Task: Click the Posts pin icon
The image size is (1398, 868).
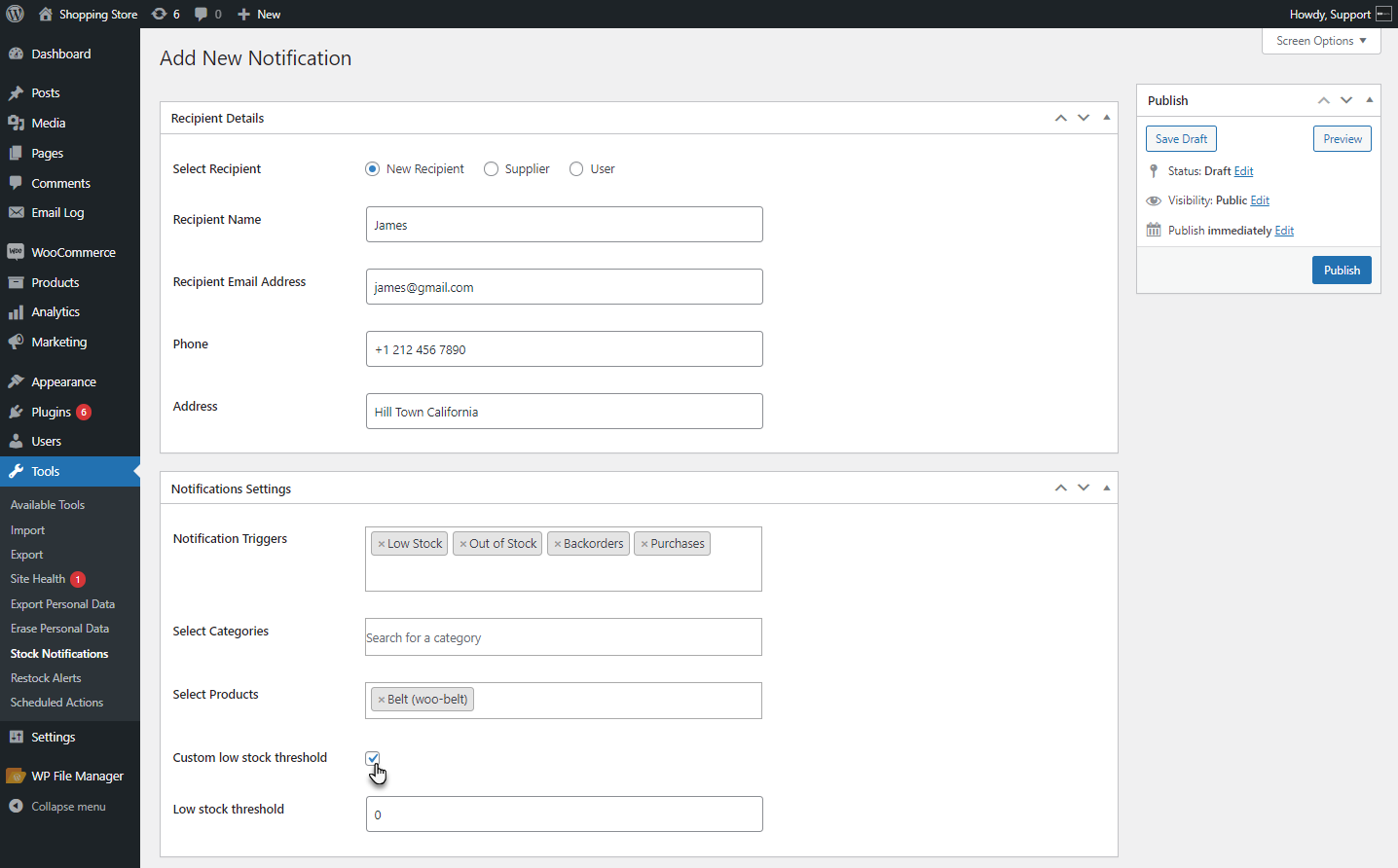Action: (16, 93)
